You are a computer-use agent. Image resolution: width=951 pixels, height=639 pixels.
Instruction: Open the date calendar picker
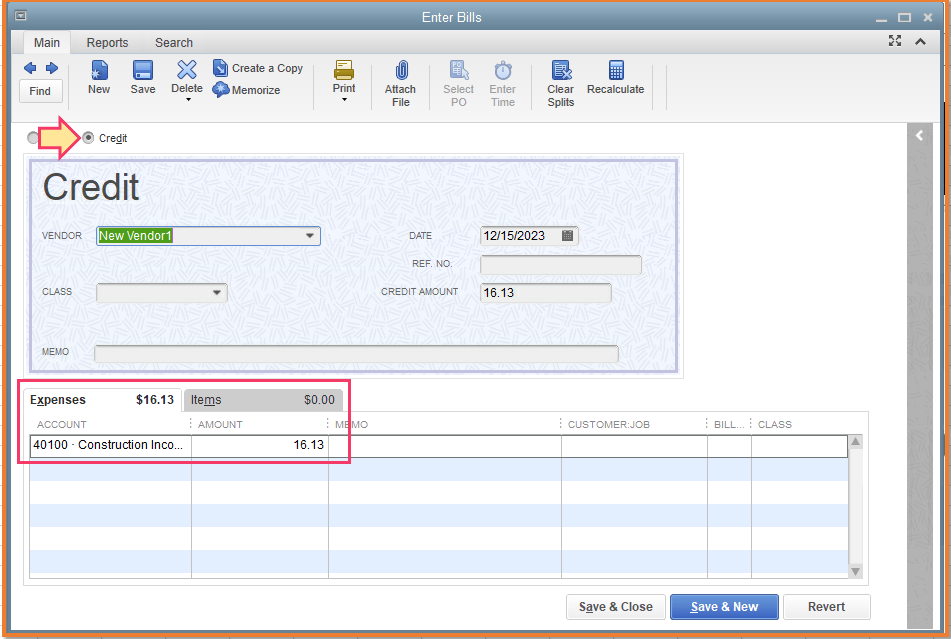568,235
